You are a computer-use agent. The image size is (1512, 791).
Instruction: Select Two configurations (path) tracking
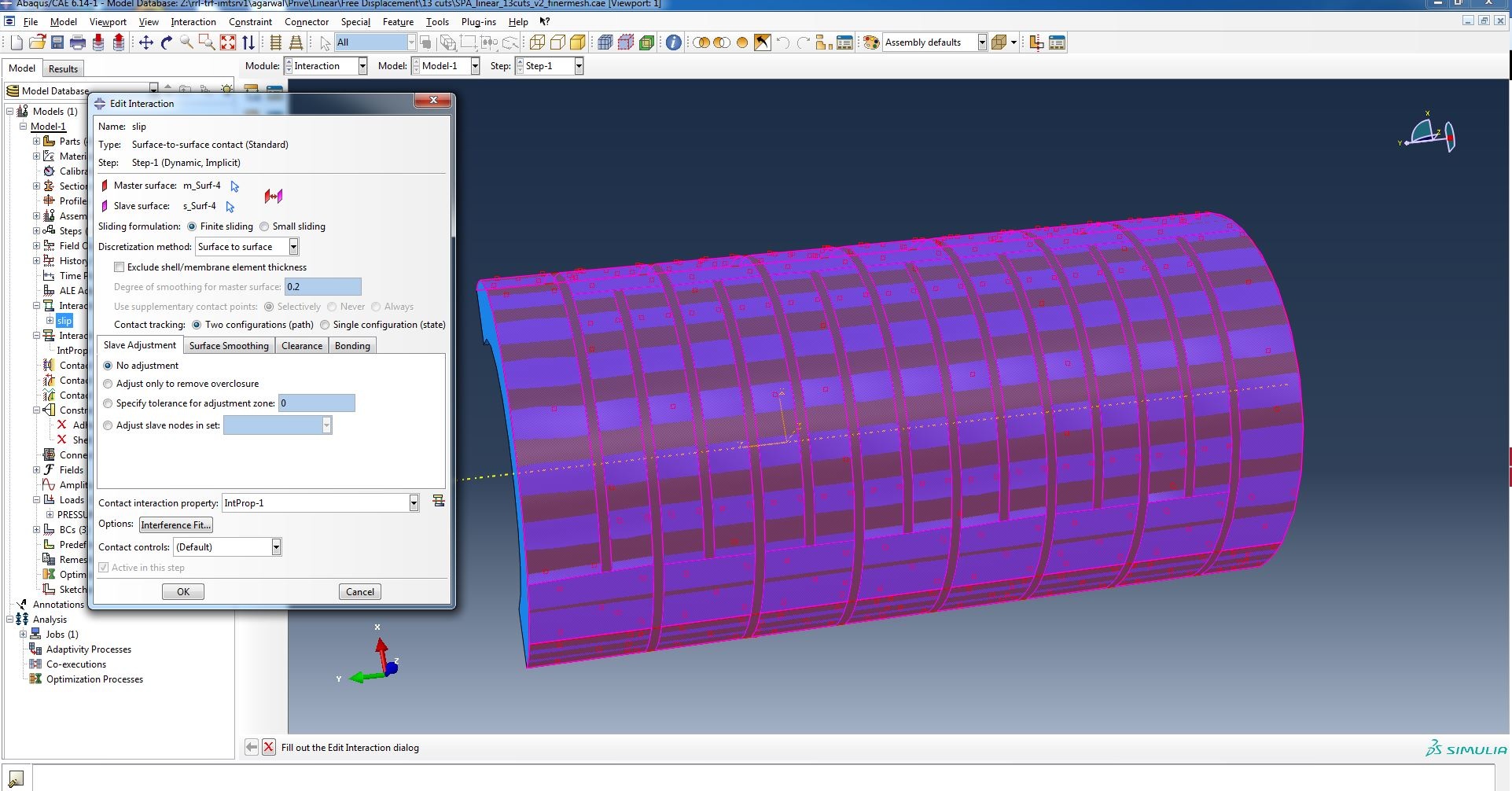point(197,325)
